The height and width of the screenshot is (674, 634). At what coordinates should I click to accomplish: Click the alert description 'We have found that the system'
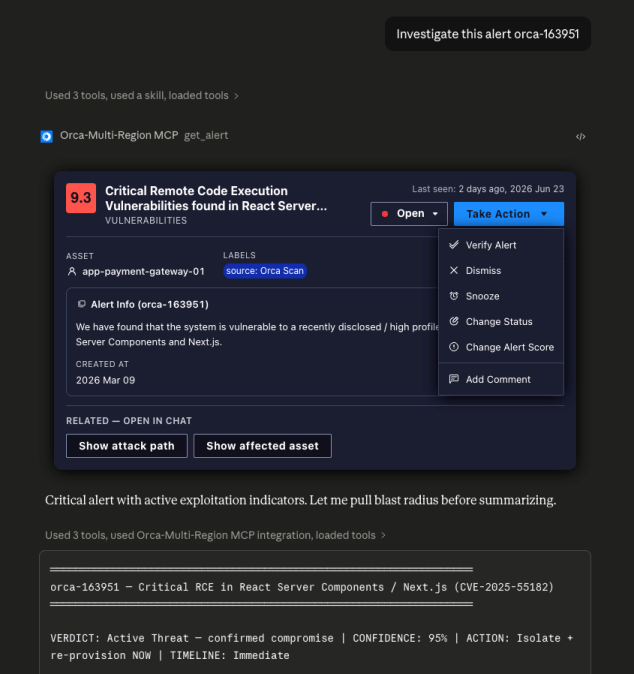(257, 334)
